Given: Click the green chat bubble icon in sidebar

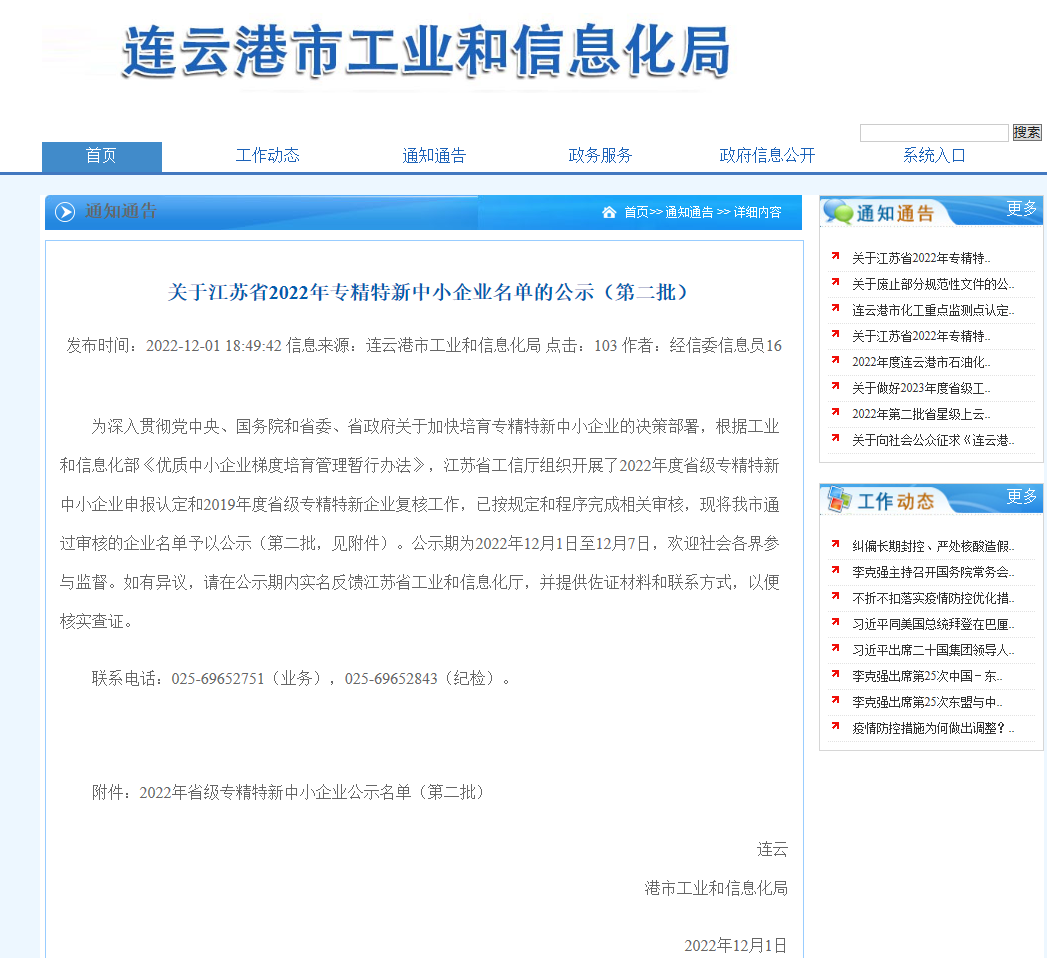Looking at the screenshot, I should click(839, 212).
